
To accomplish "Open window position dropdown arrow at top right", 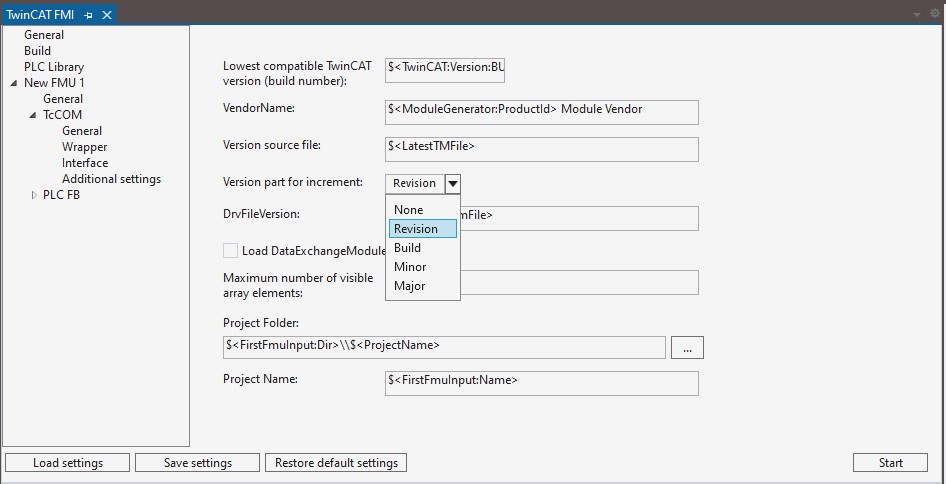I will coord(917,14).
